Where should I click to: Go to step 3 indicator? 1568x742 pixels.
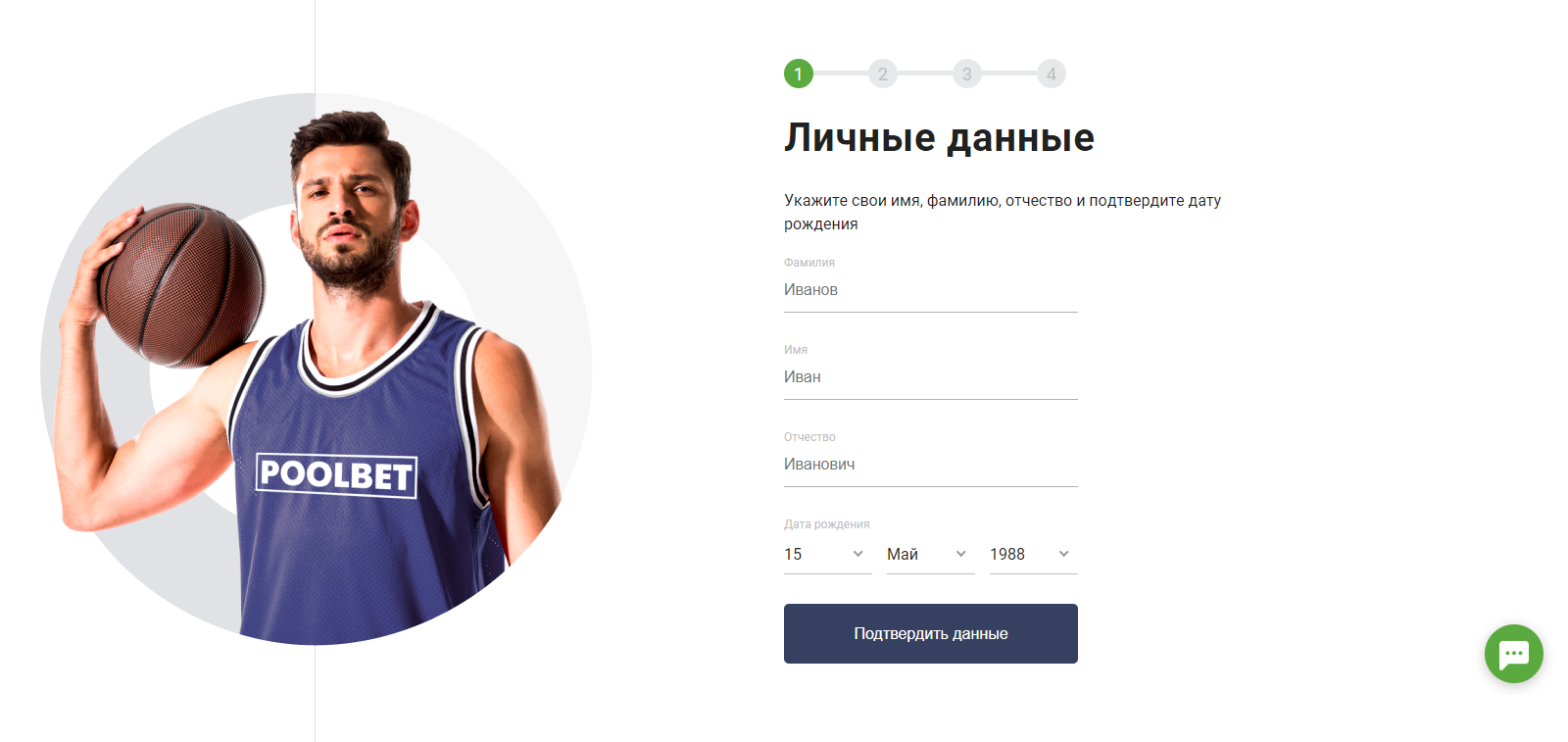point(967,74)
